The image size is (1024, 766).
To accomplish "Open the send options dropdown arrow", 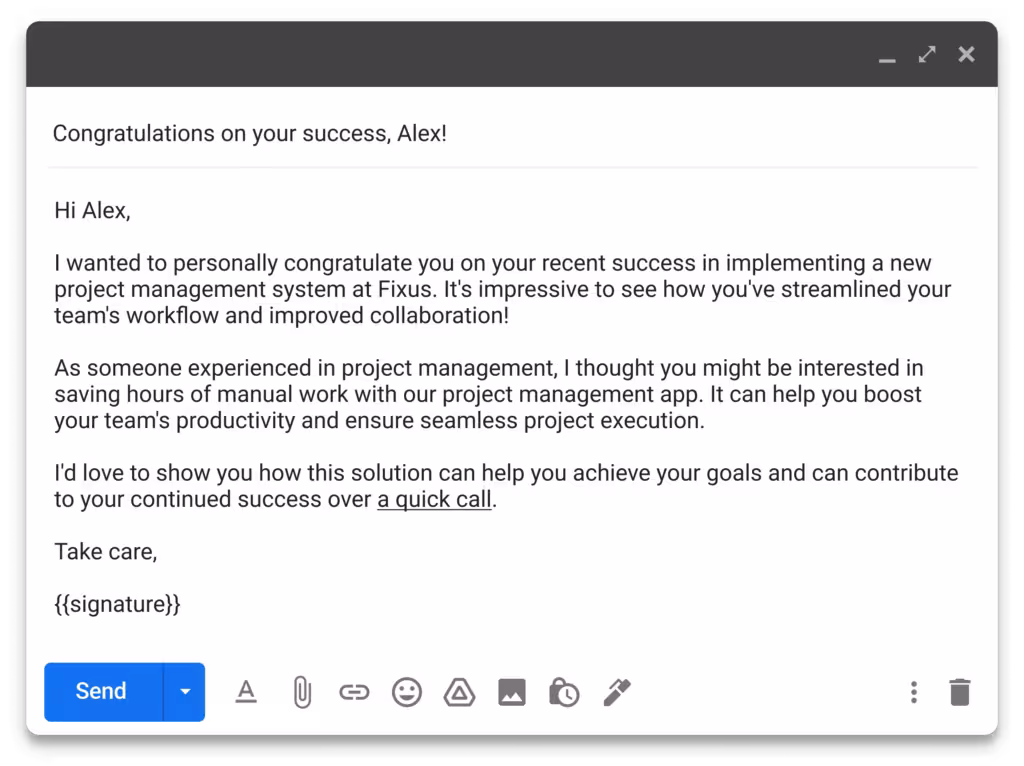I will point(184,691).
